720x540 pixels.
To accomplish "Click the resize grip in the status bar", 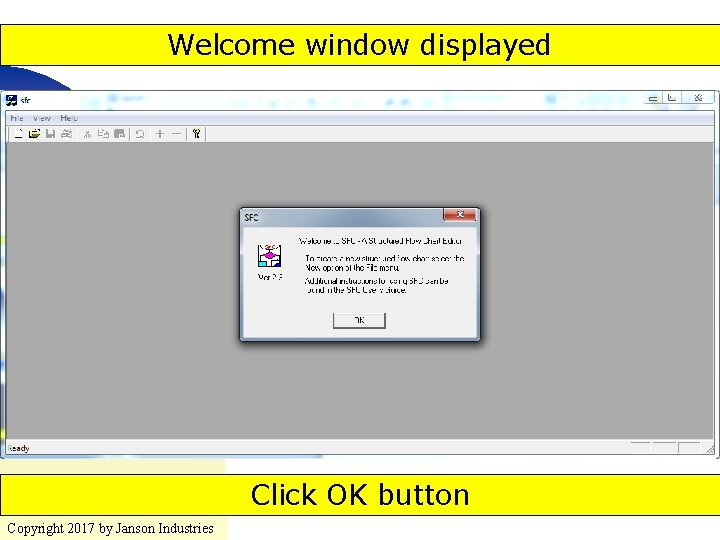I will click(x=709, y=449).
